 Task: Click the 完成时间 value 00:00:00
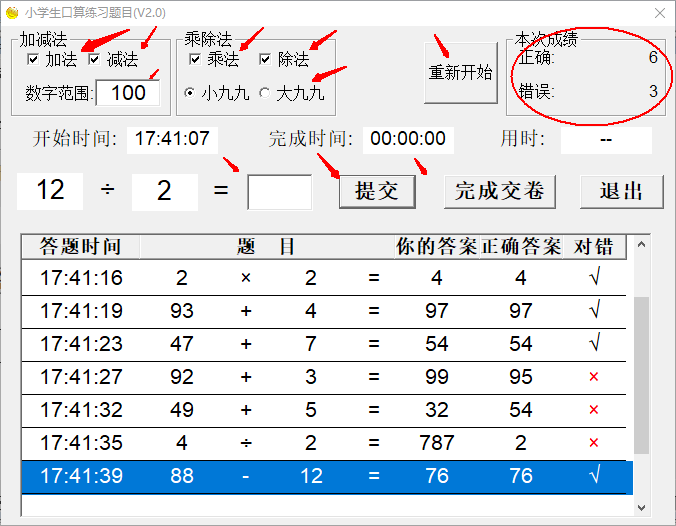pos(408,139)
